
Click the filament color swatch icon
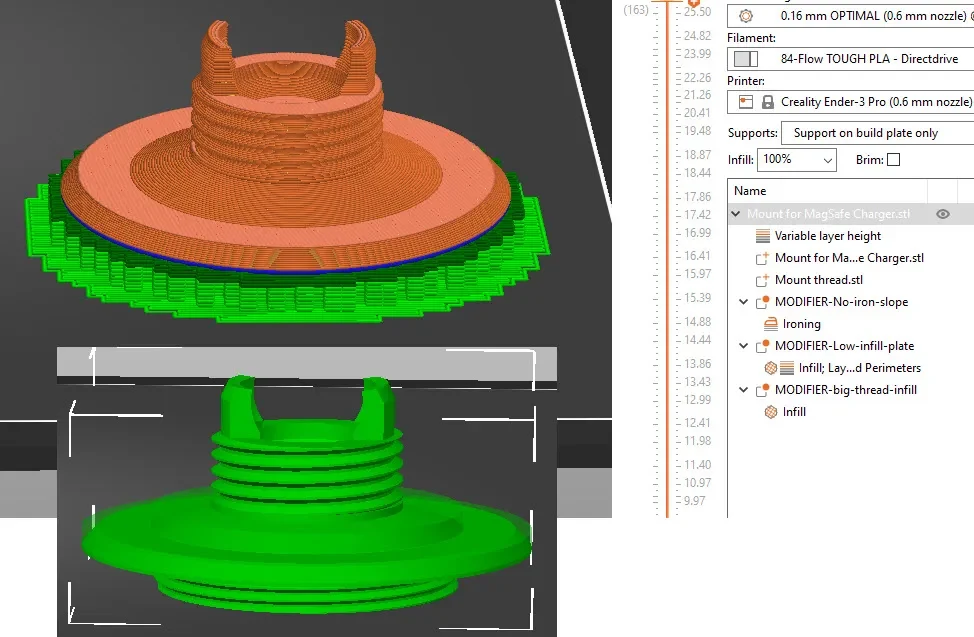coord(746,59)
